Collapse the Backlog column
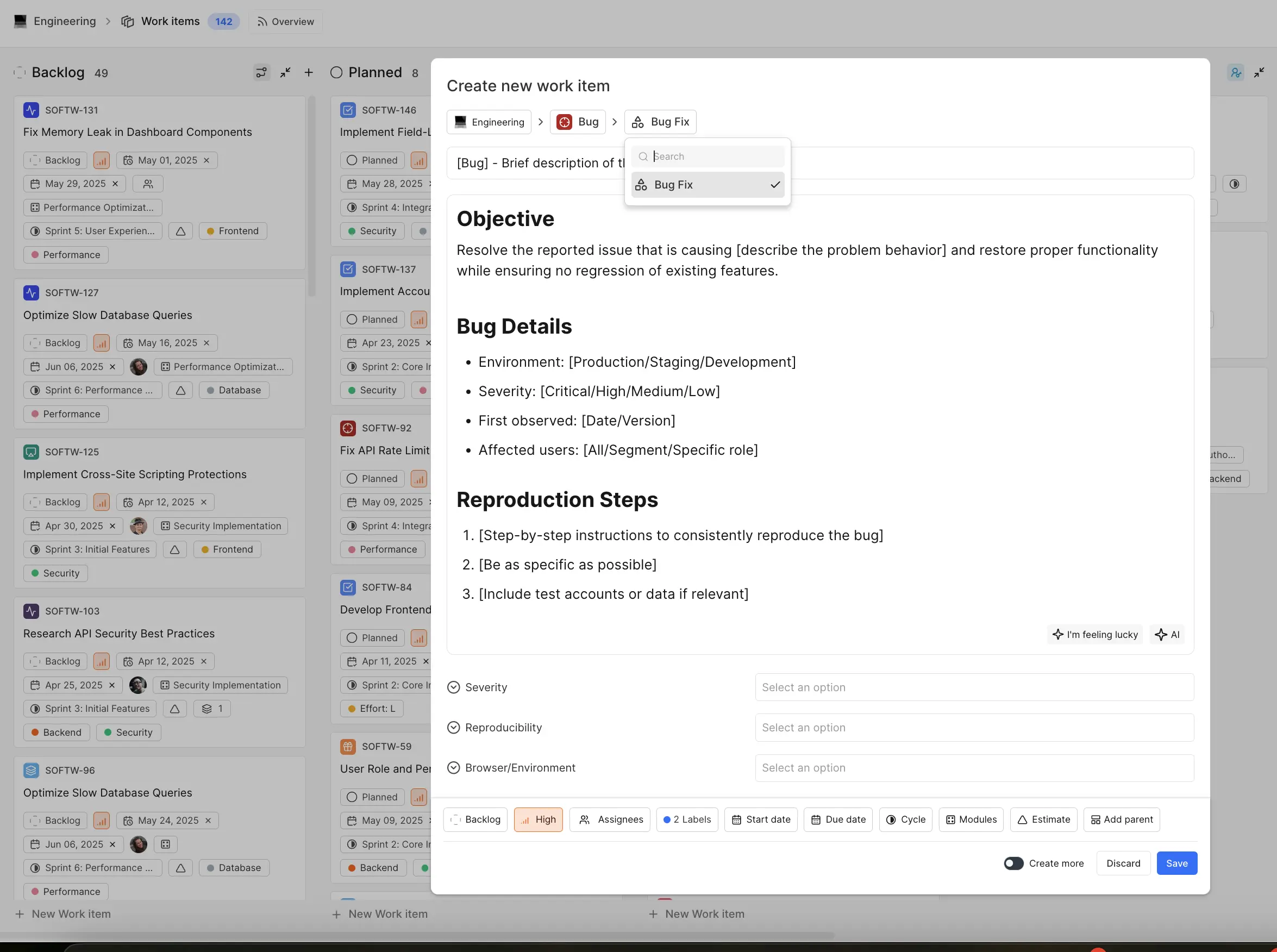 [285, 72]
